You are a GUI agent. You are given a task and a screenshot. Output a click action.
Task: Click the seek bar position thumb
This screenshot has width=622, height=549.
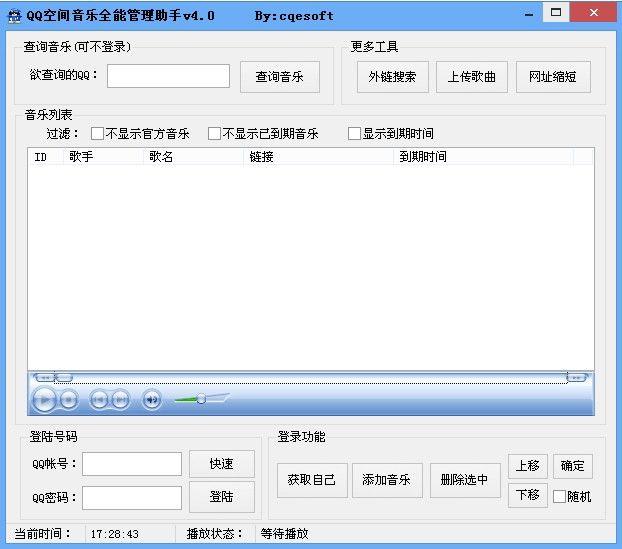coord(63,377)
